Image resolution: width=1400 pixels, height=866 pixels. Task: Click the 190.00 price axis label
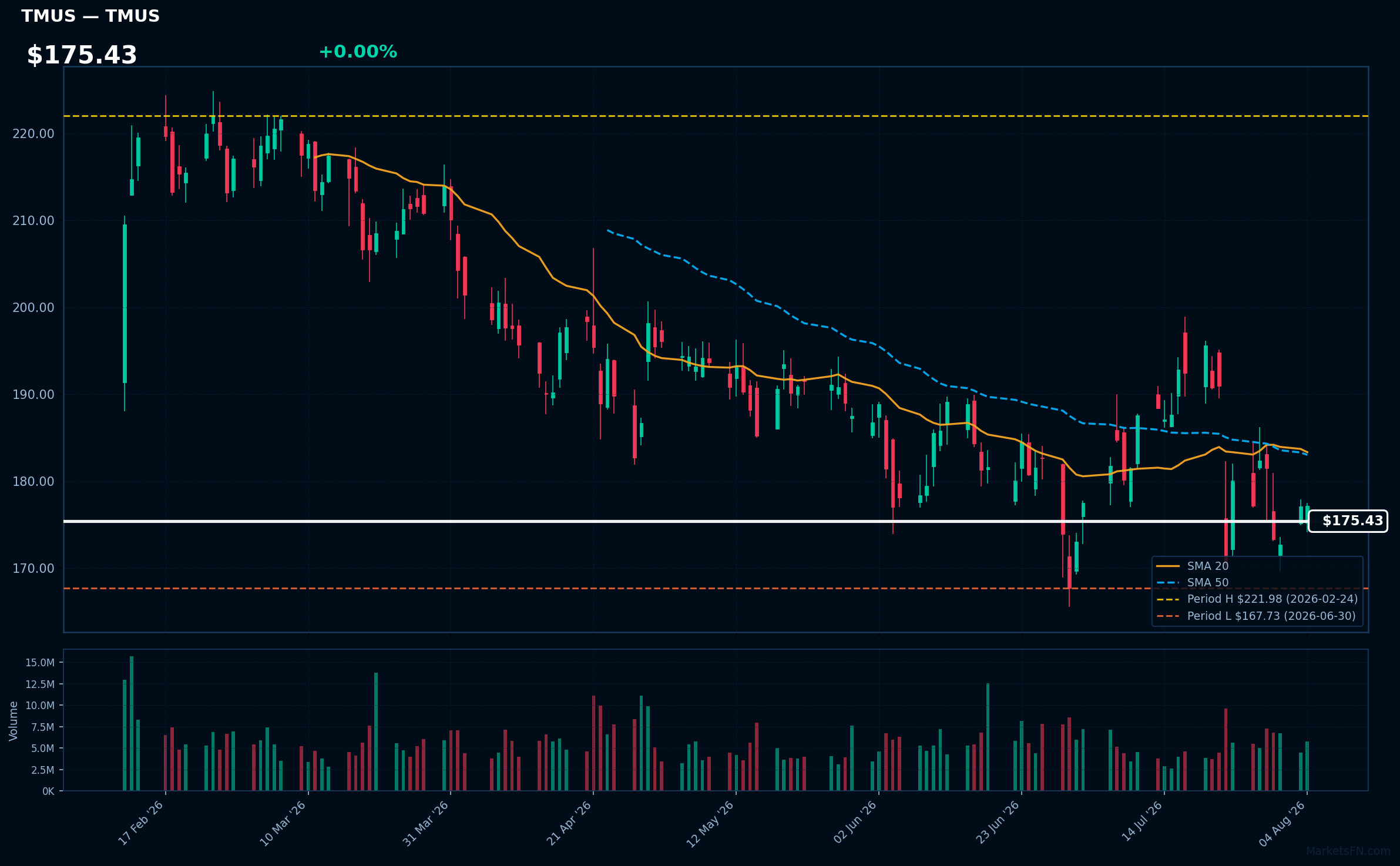(x=33, y=395)
